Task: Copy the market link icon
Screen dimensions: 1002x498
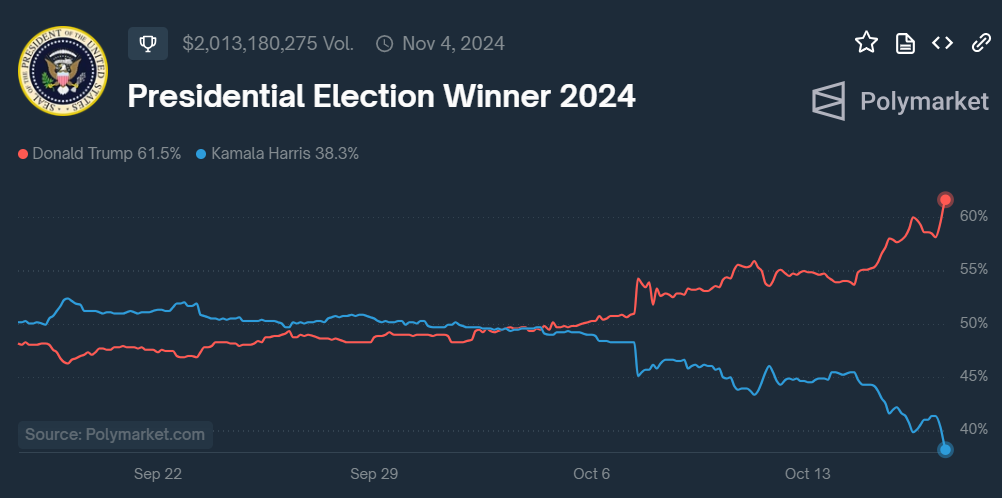Action: [x=980, y=42]
